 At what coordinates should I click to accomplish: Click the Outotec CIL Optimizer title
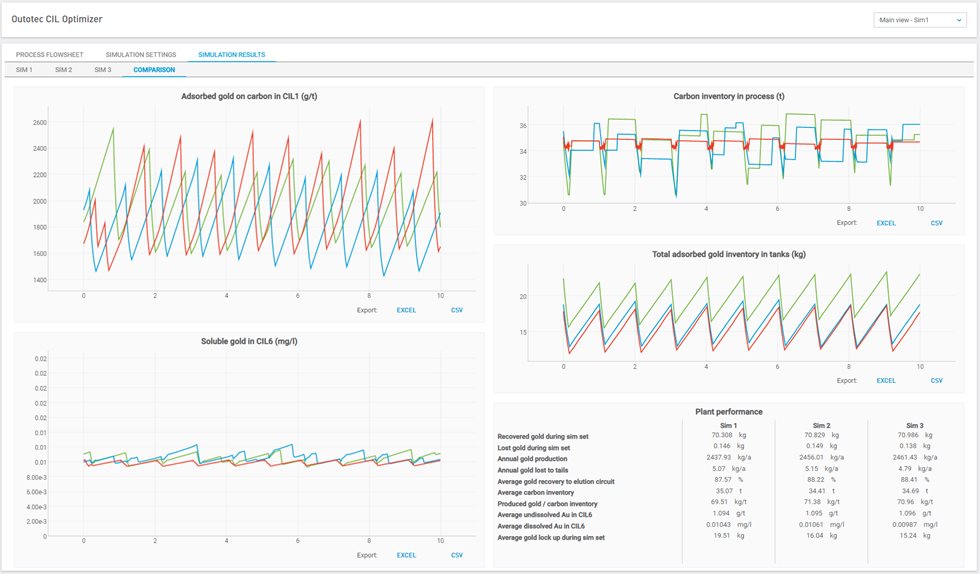pos(57,19)
